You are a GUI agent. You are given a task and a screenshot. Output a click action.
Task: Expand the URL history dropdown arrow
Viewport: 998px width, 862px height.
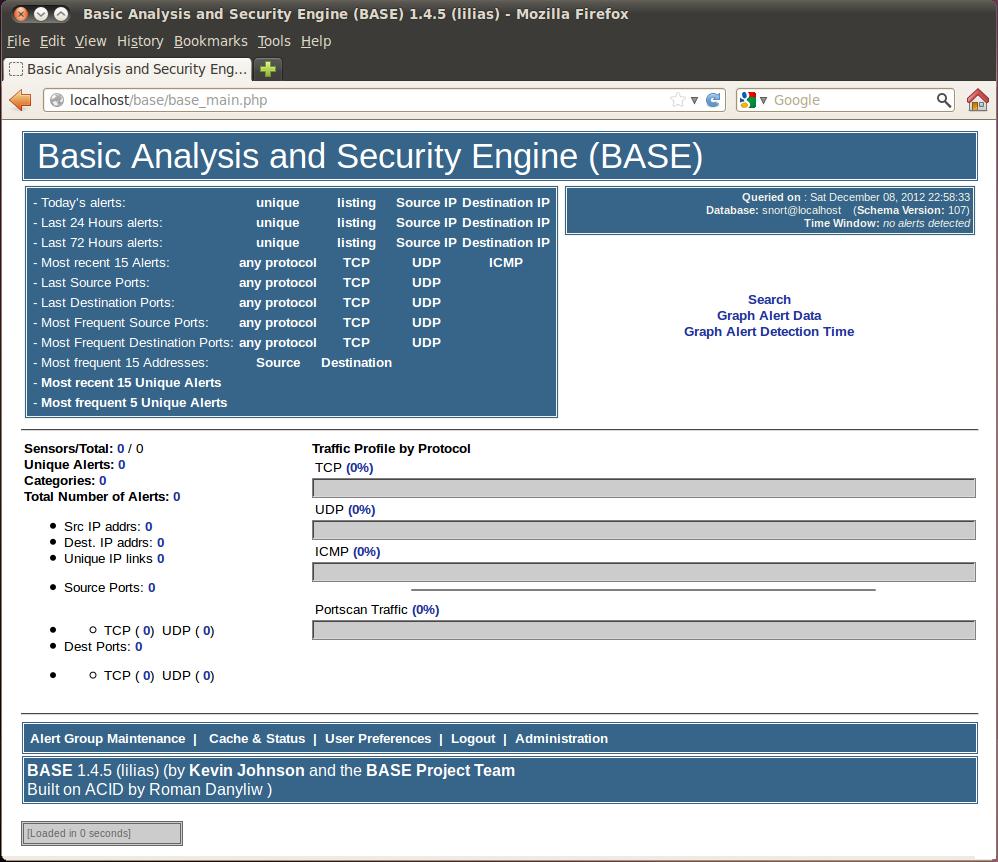[x=694, y=101]
